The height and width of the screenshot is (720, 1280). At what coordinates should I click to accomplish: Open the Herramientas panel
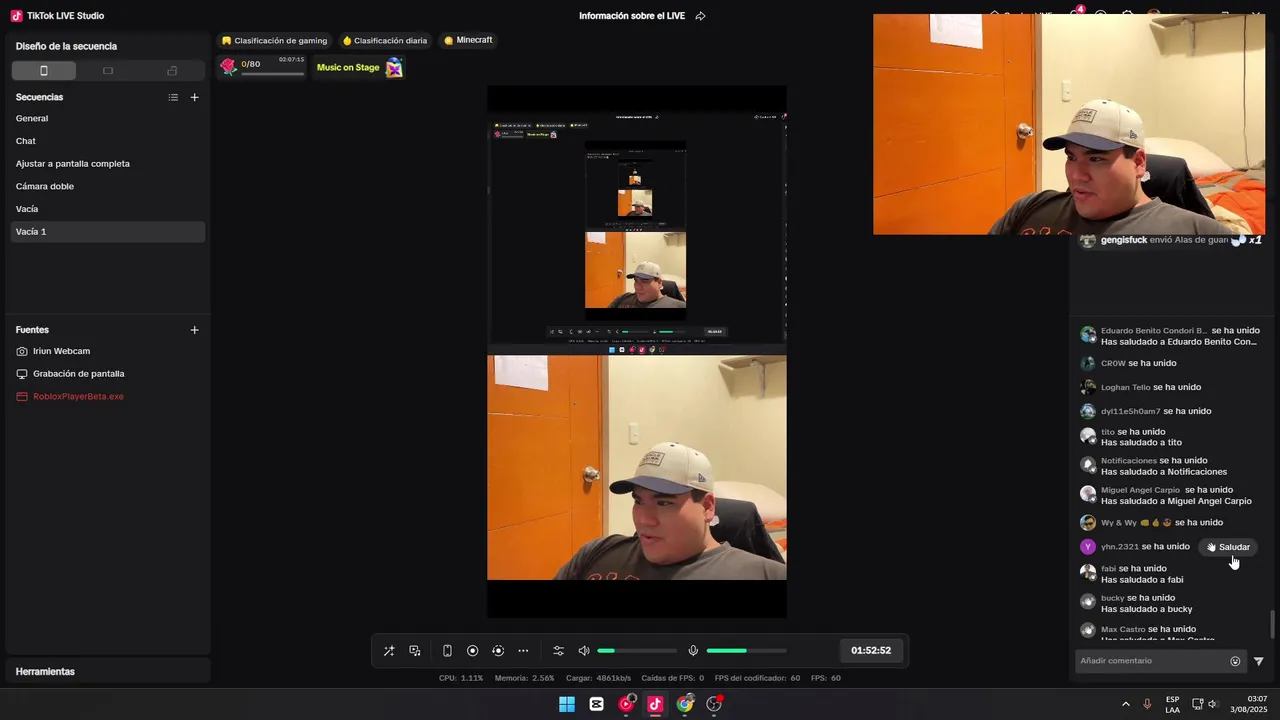click(108, 672)
